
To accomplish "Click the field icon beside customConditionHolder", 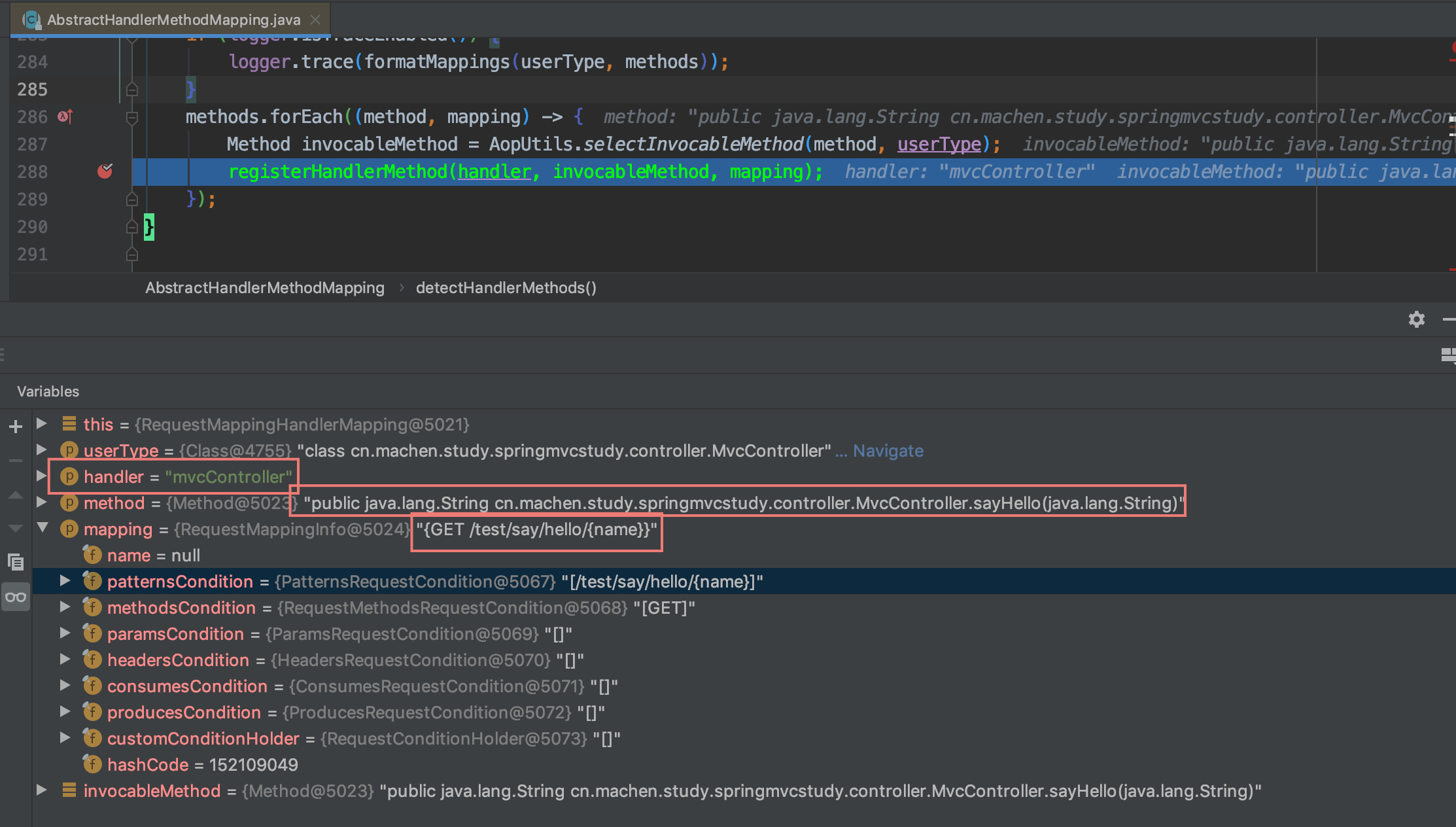I will pos(92,737).
